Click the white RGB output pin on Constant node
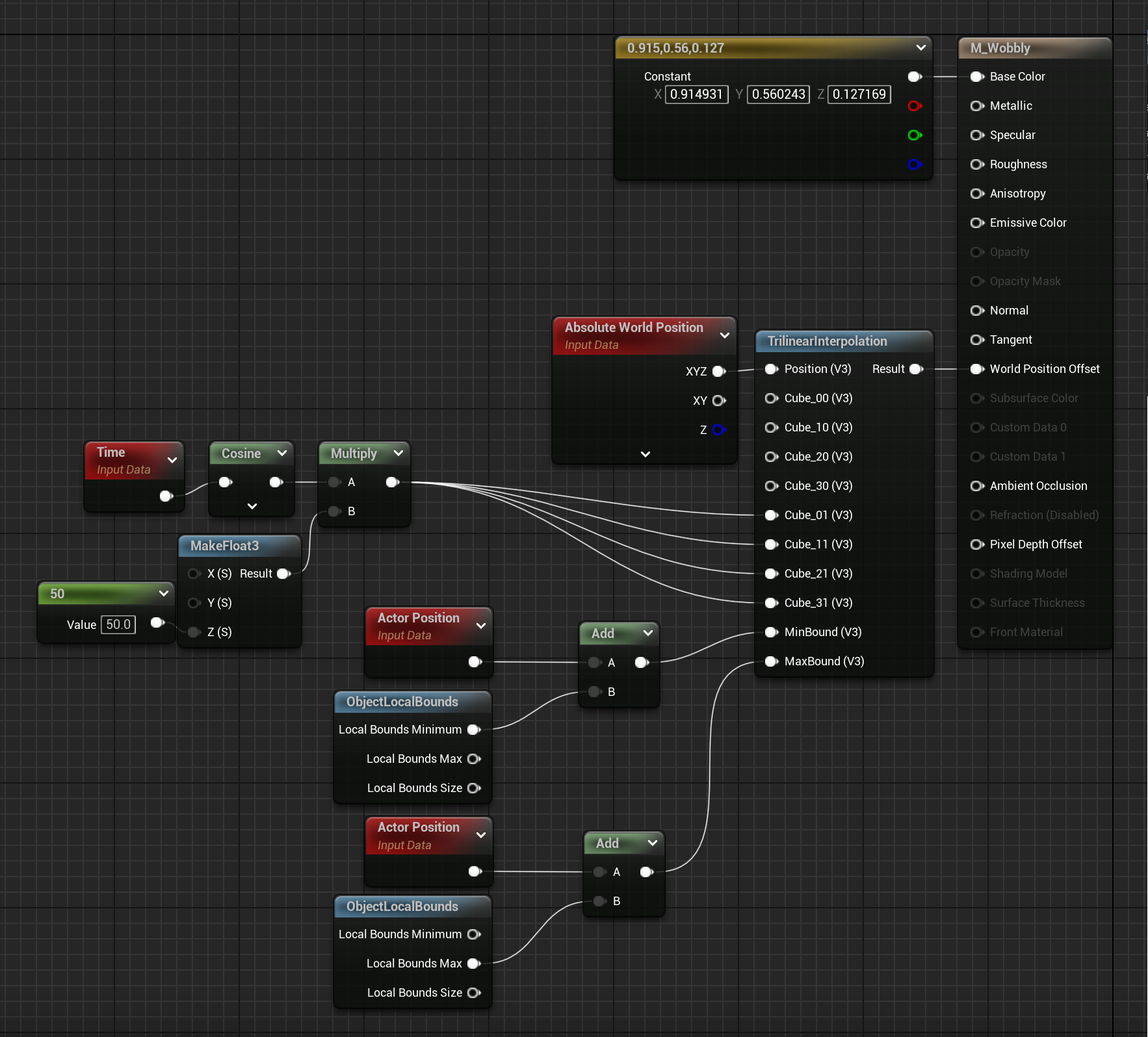The image size is (1148, 1037). (915, 77)
